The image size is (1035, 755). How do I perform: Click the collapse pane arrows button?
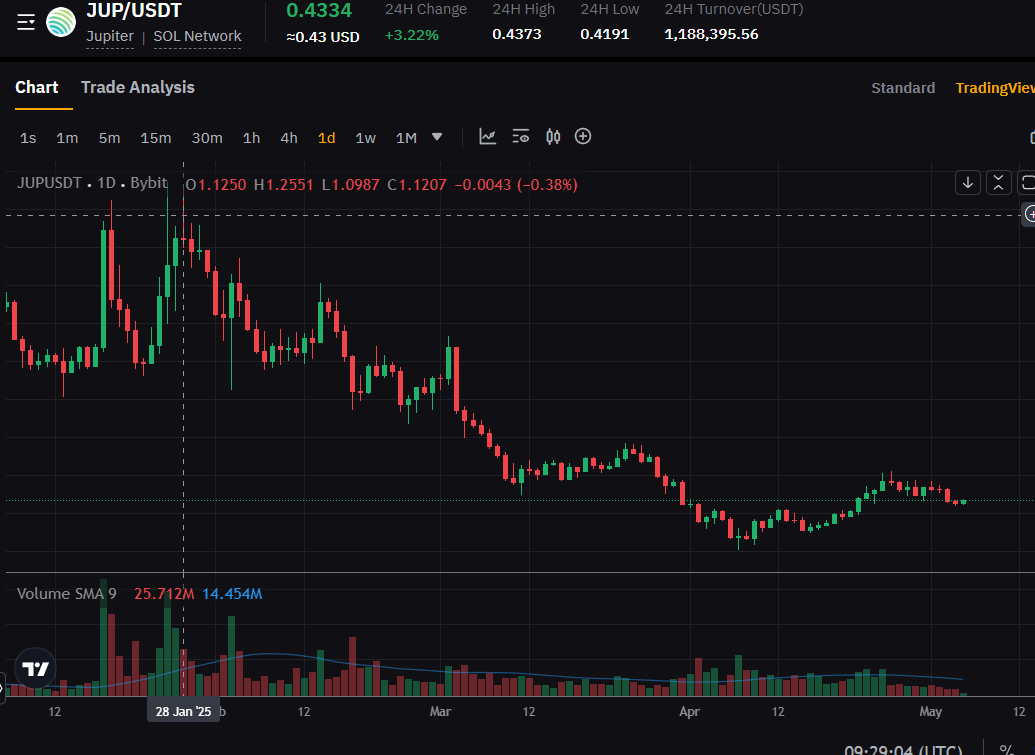click(999, 183)
